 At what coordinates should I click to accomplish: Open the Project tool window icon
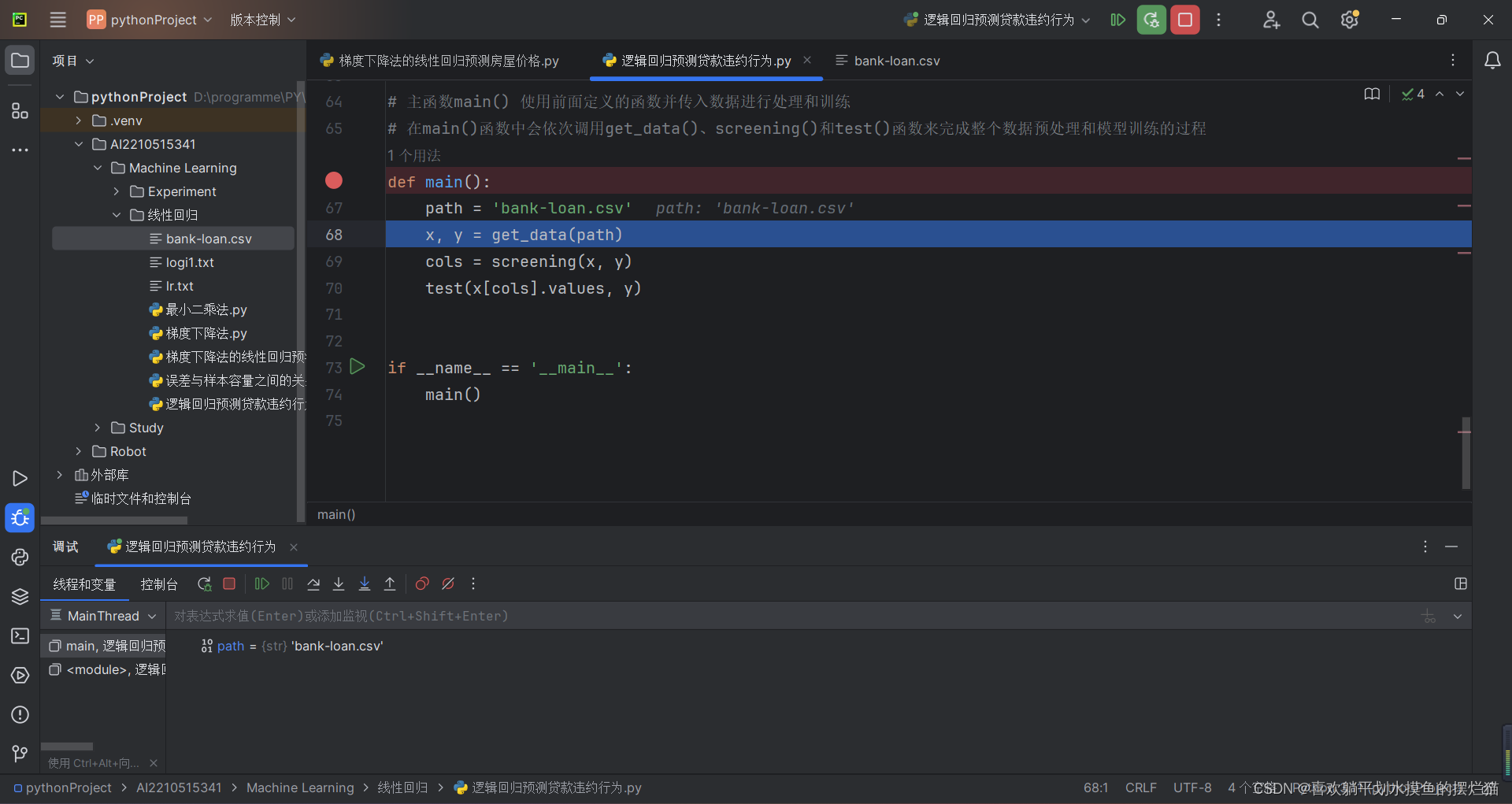coord(20,61)
